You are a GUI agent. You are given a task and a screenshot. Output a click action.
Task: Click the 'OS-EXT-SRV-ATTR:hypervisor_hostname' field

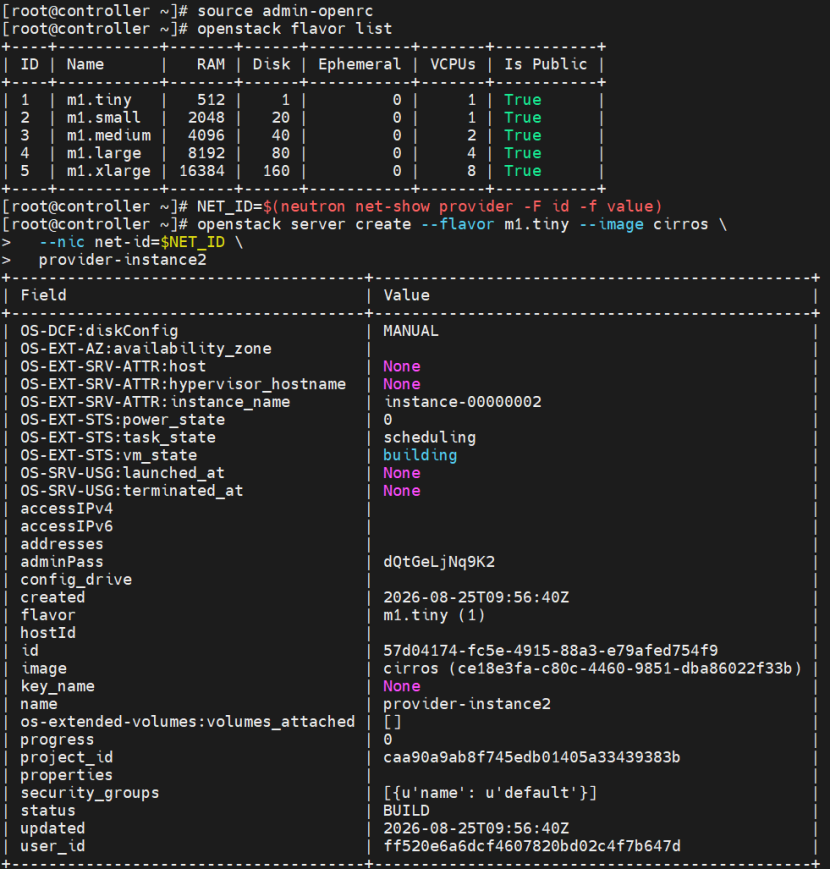(183, 384)
